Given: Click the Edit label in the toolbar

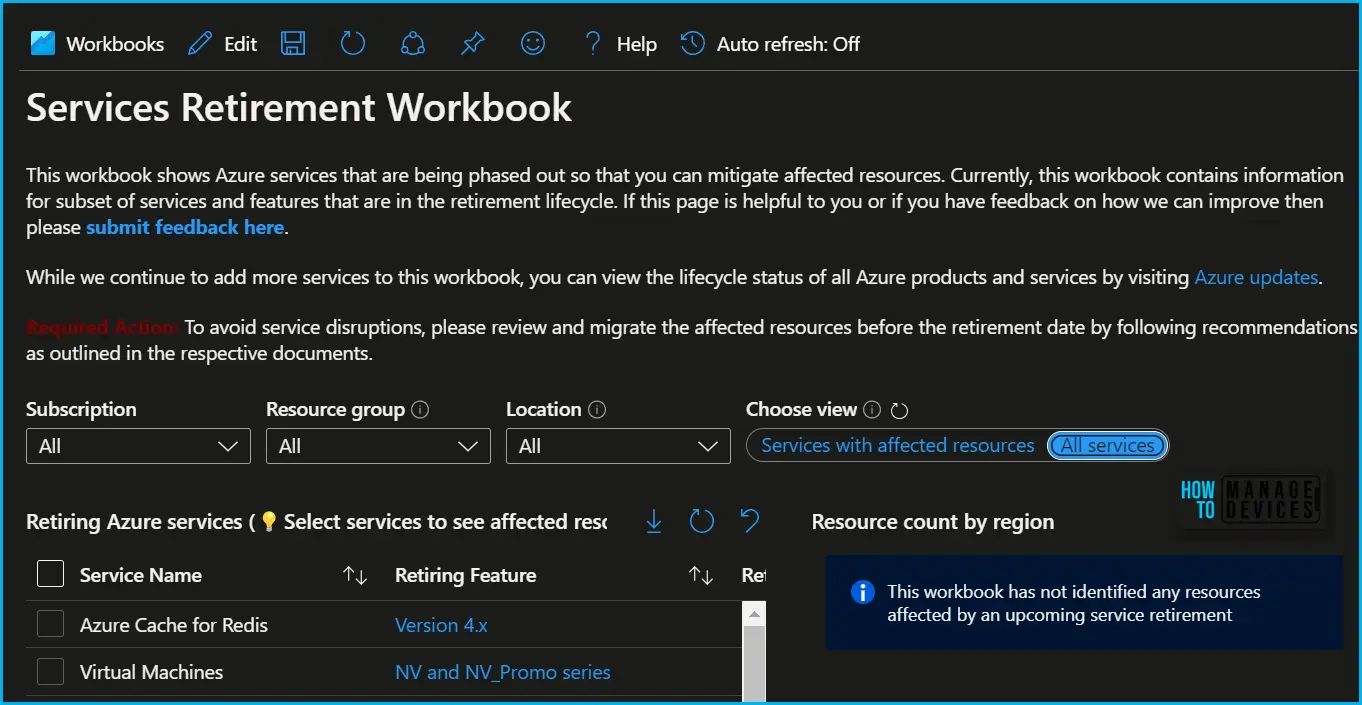Looking at the screenshot, I should click(241, 44).
